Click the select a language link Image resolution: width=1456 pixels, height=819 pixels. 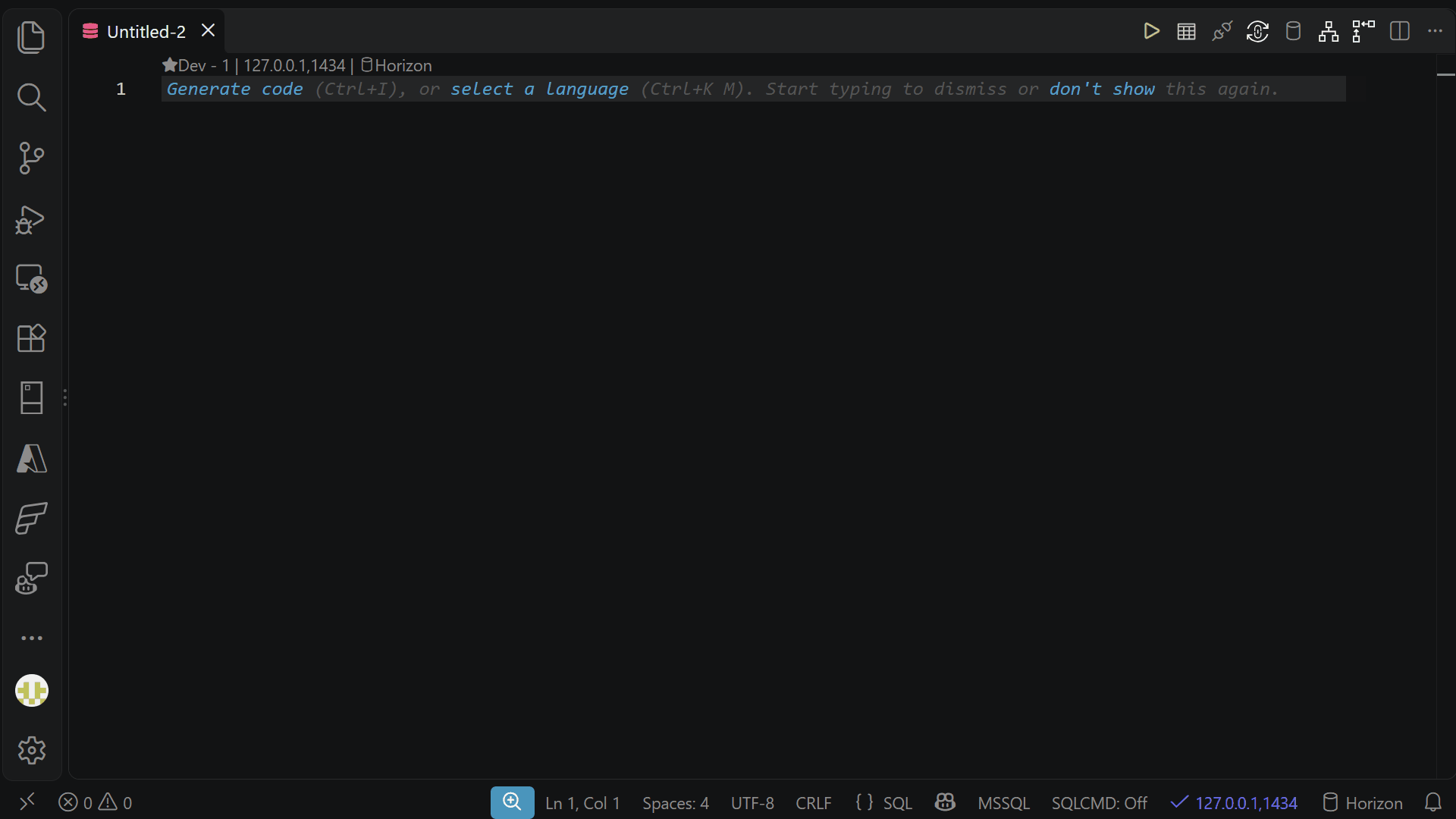(539, 89)
